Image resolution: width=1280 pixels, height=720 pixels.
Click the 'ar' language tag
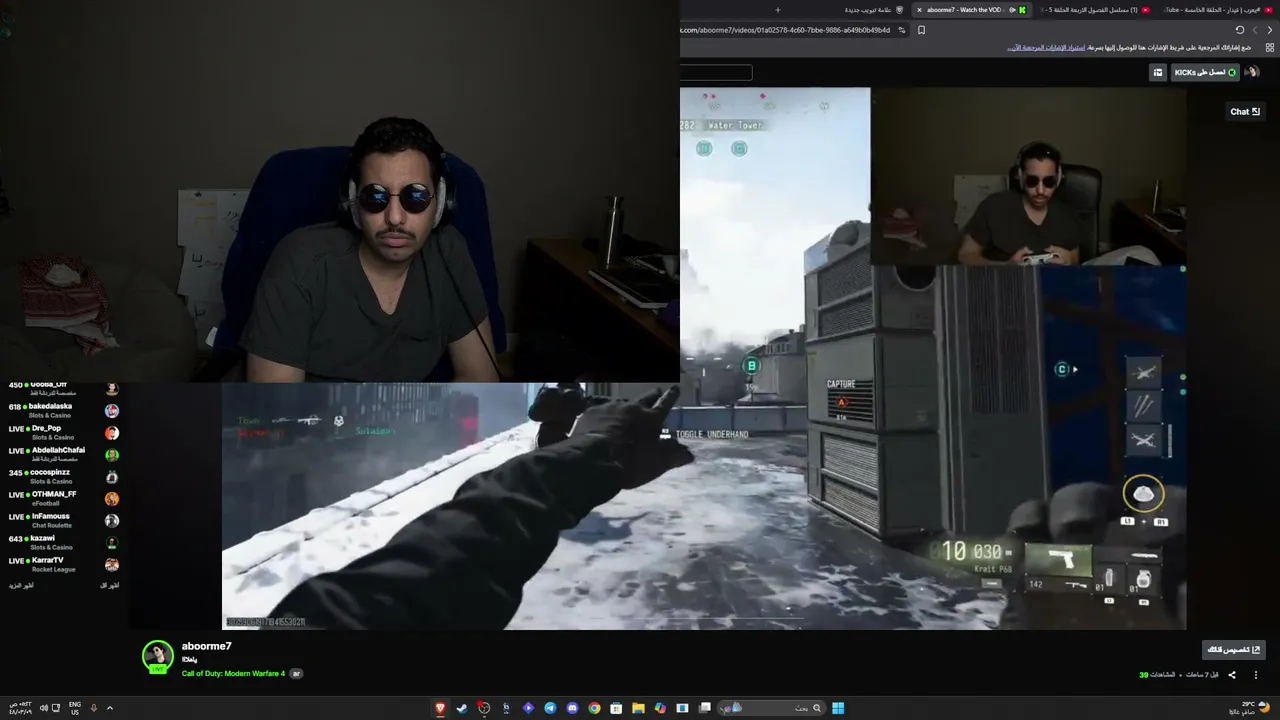(x=296, y=673)
